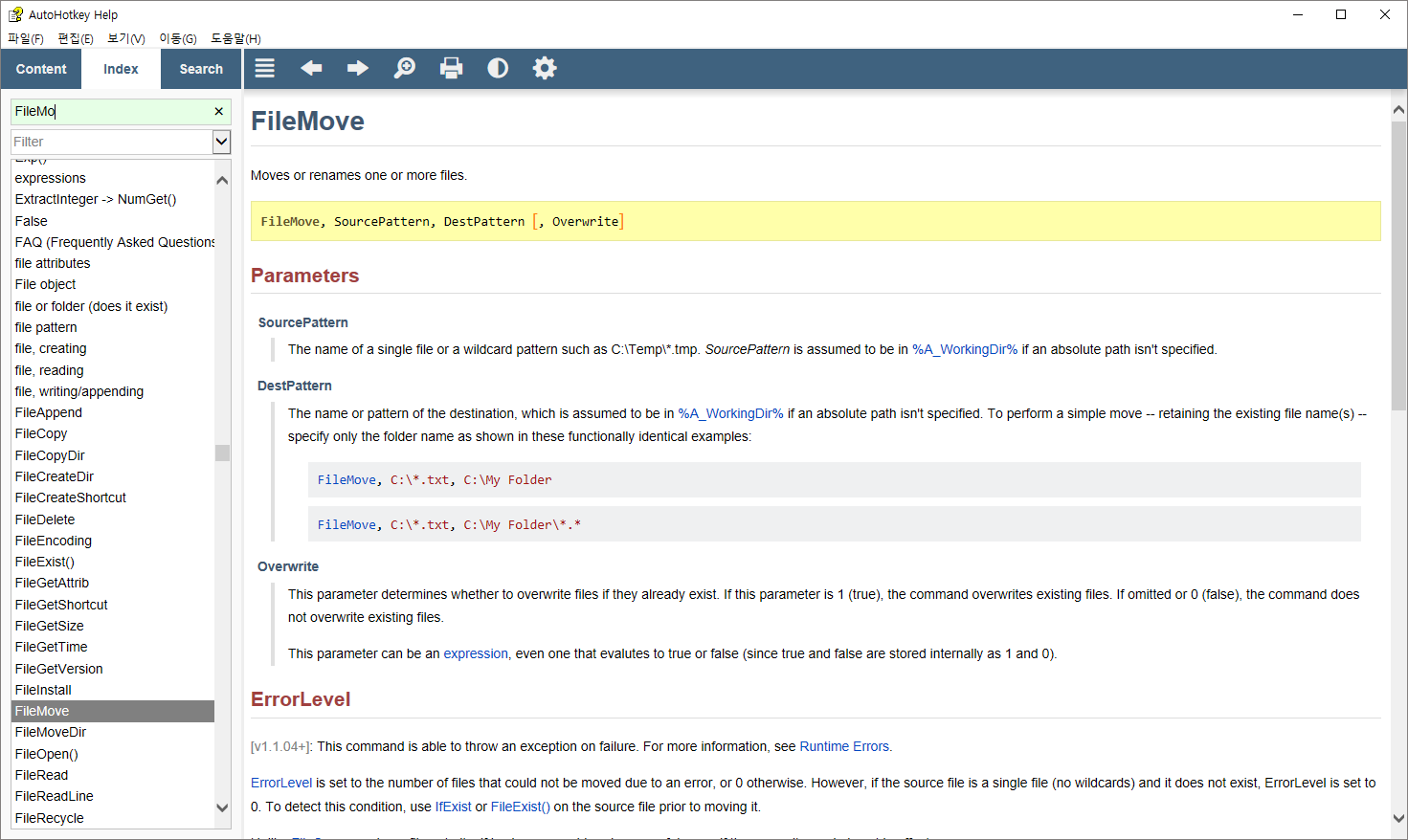Select expressions in the index list
Image resolution: width=1408 pixels, height=840 pixels.
tap(113, 178)
